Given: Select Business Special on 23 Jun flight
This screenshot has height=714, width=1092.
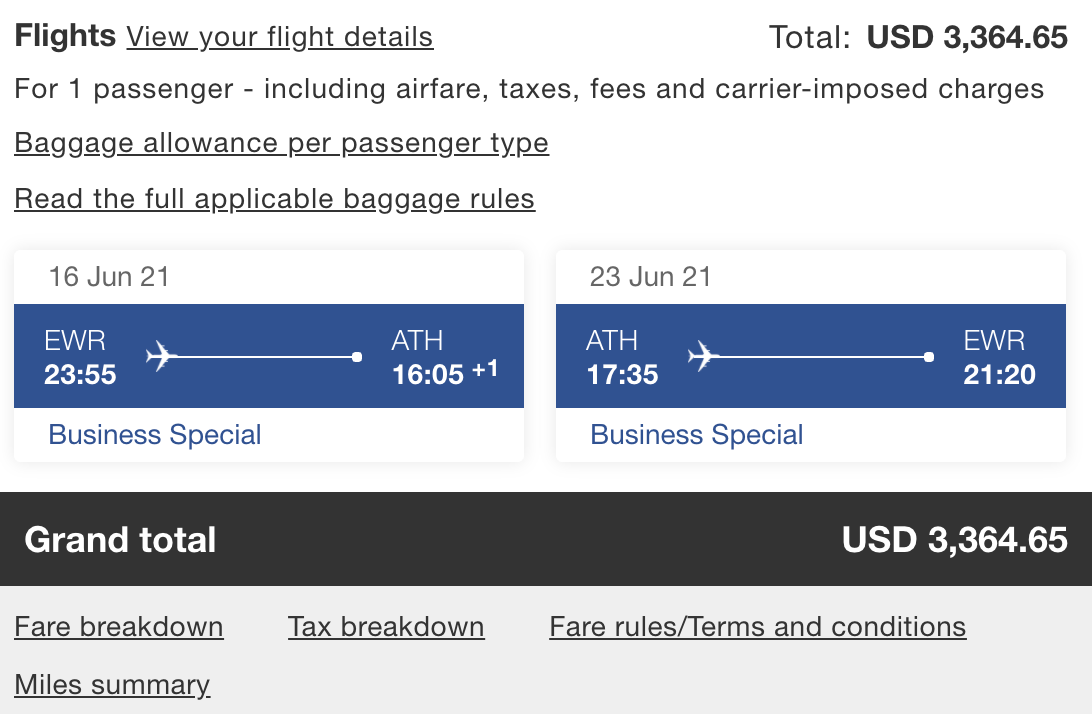Looking at the screenshot, I should (x=697, y=435).
